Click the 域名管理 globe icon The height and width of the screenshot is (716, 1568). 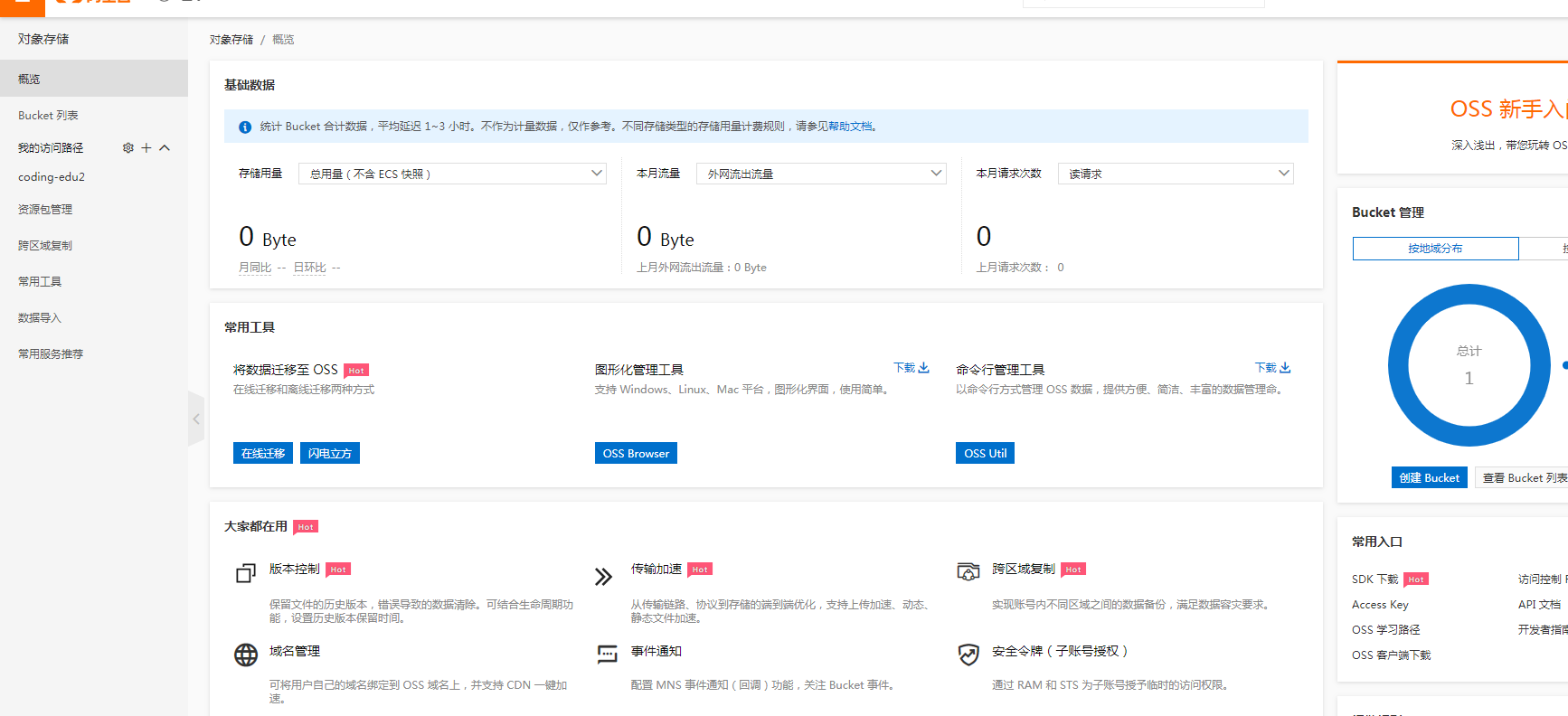[246, 655]
